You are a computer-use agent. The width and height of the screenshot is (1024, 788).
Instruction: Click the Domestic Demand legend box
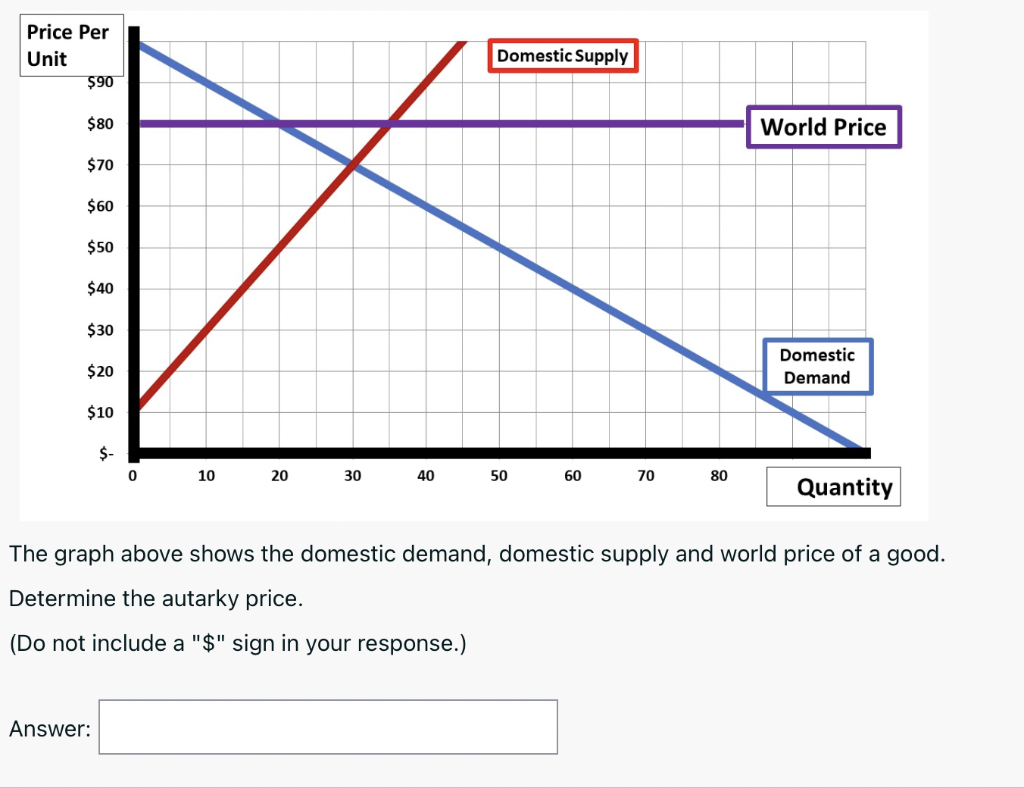[x=817, y=366]
